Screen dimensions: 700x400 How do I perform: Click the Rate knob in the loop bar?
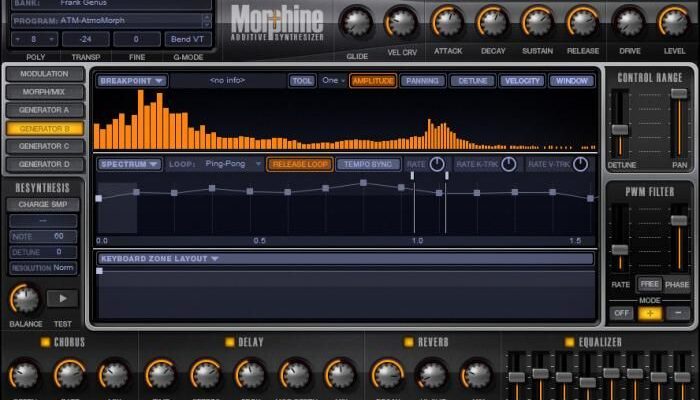coord(437,164)
